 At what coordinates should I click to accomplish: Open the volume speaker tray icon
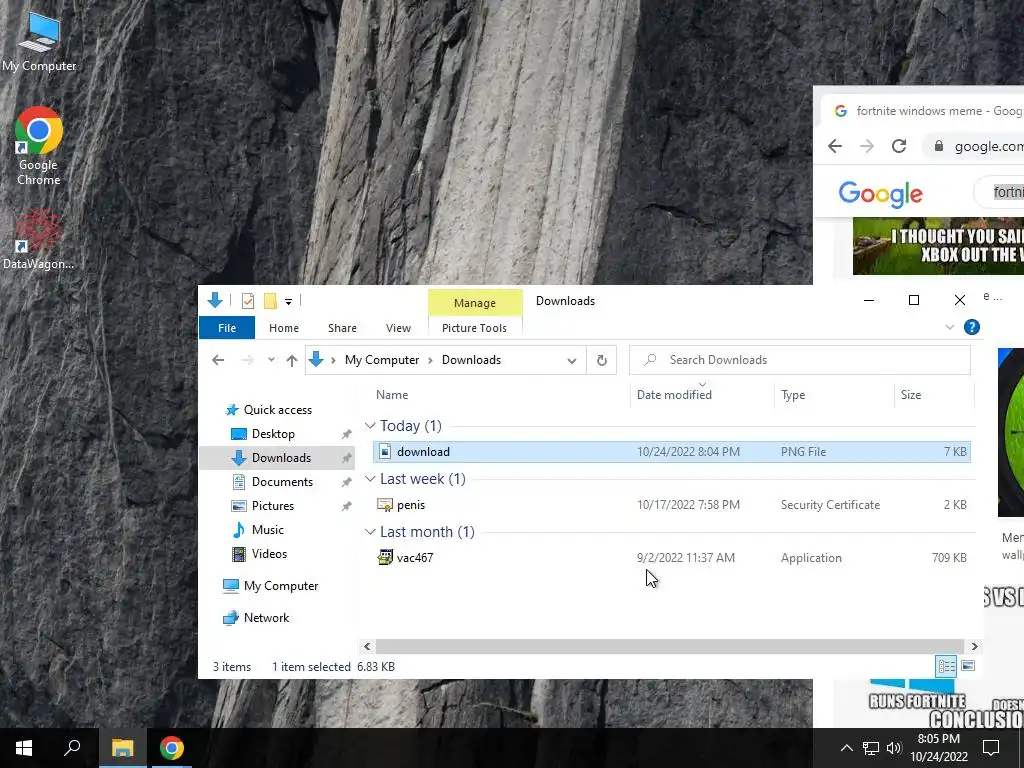pyautogui.click(x=894, y=748)
